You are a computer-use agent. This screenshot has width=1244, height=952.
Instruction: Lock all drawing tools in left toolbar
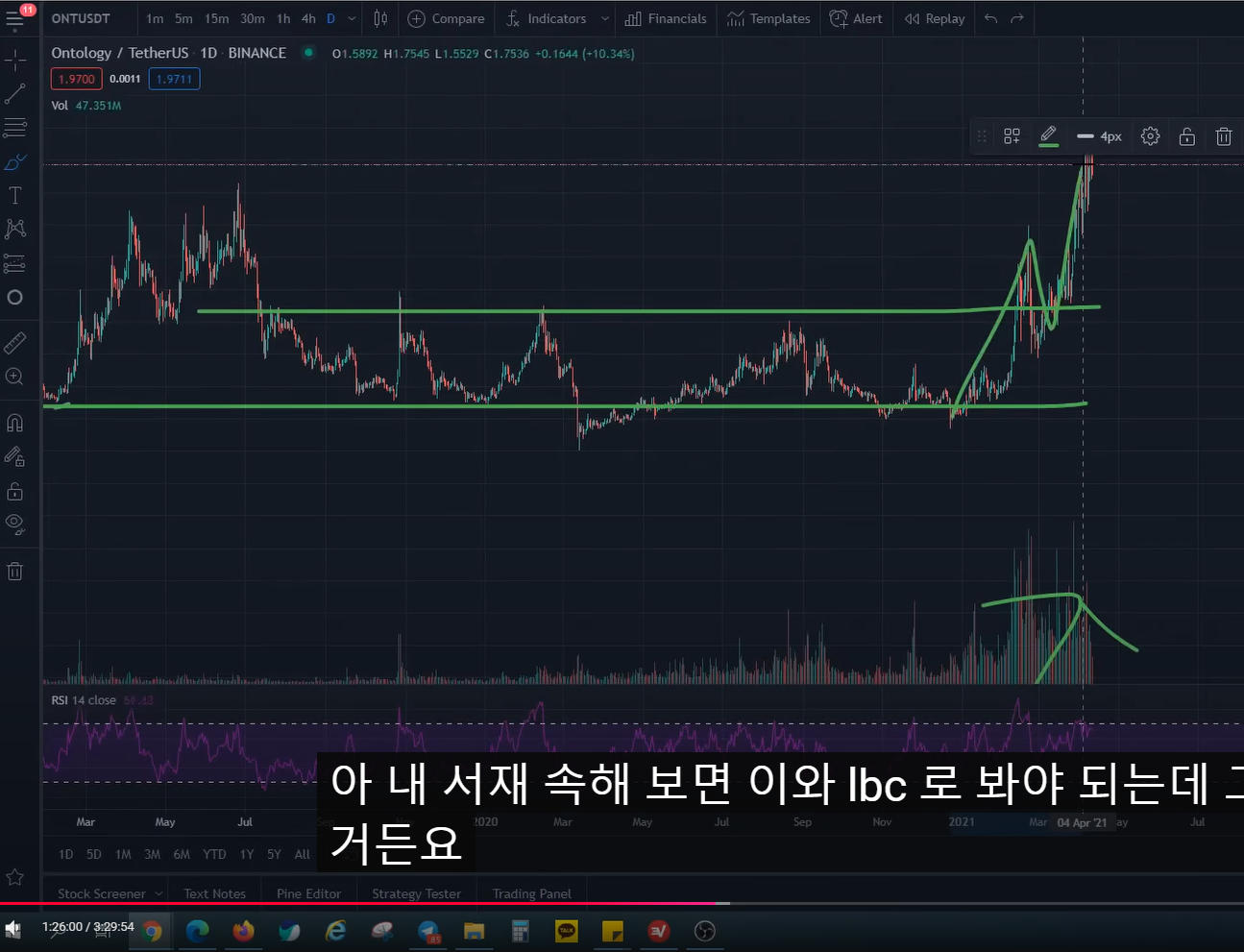[15, 492]
